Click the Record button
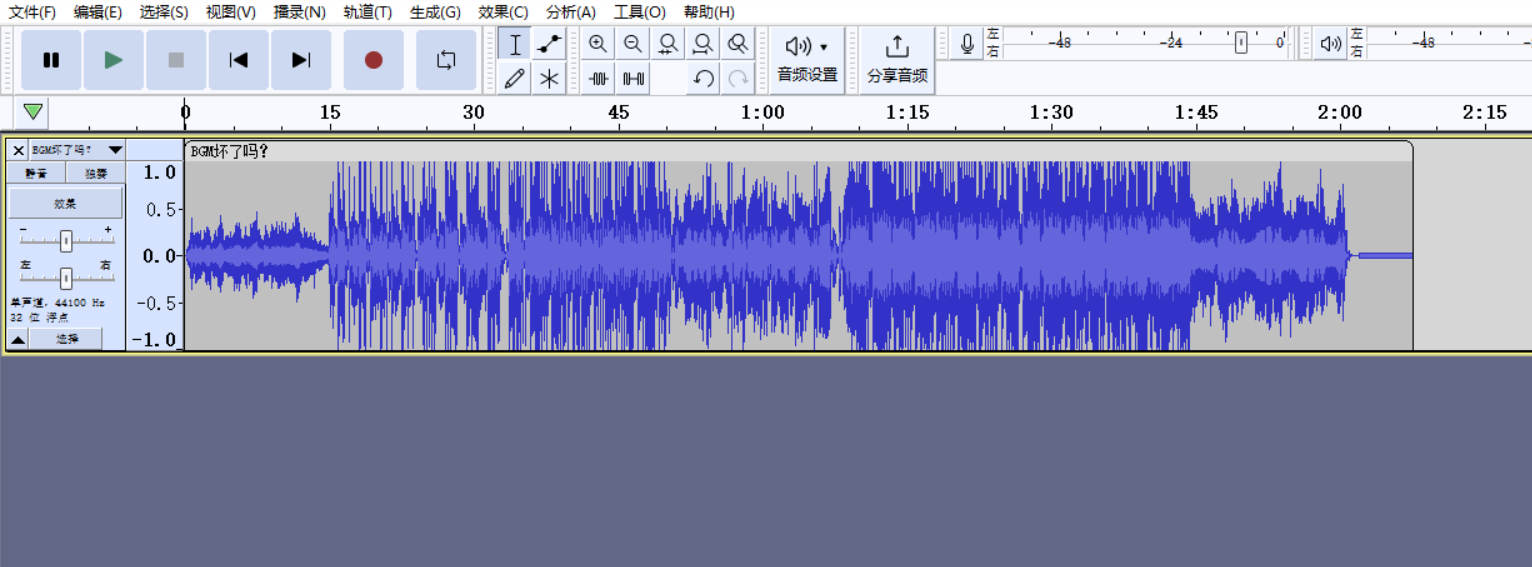 [x=373, y=60]
